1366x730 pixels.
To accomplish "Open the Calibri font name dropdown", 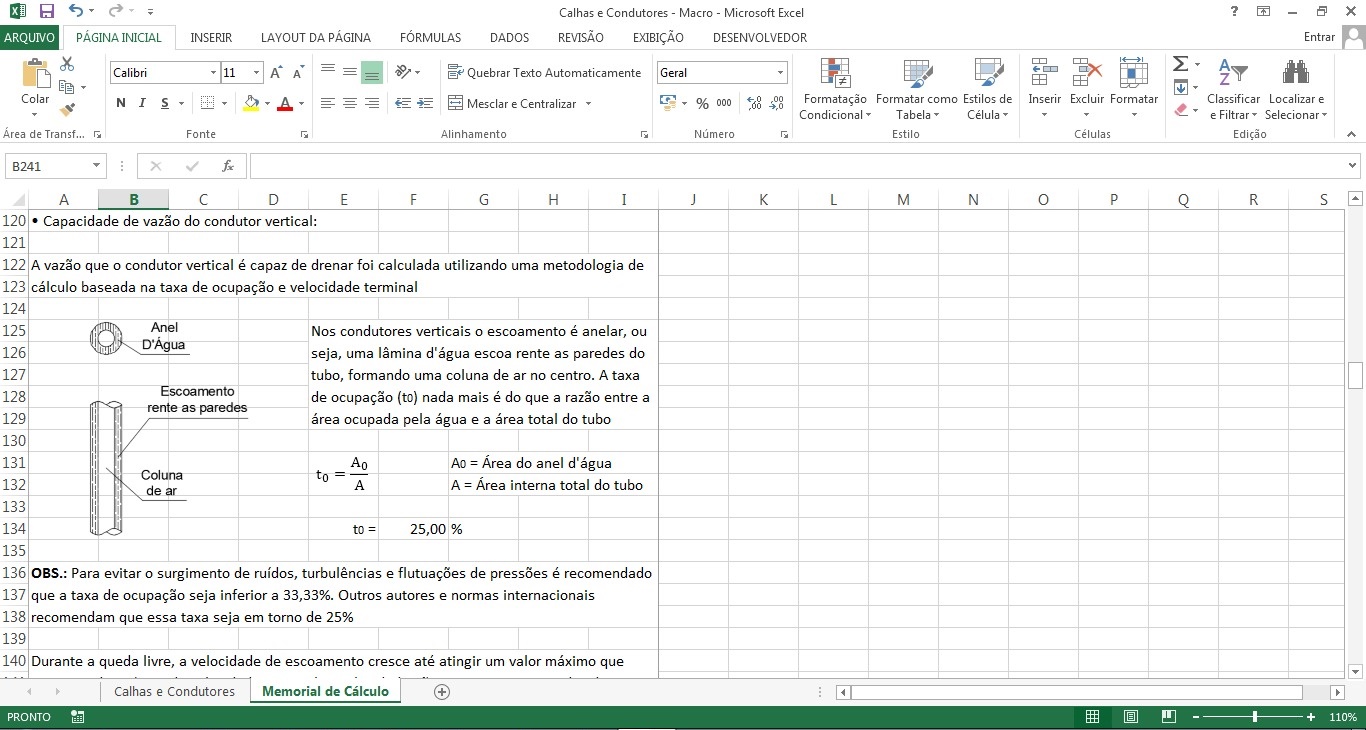I will (213, 73).
